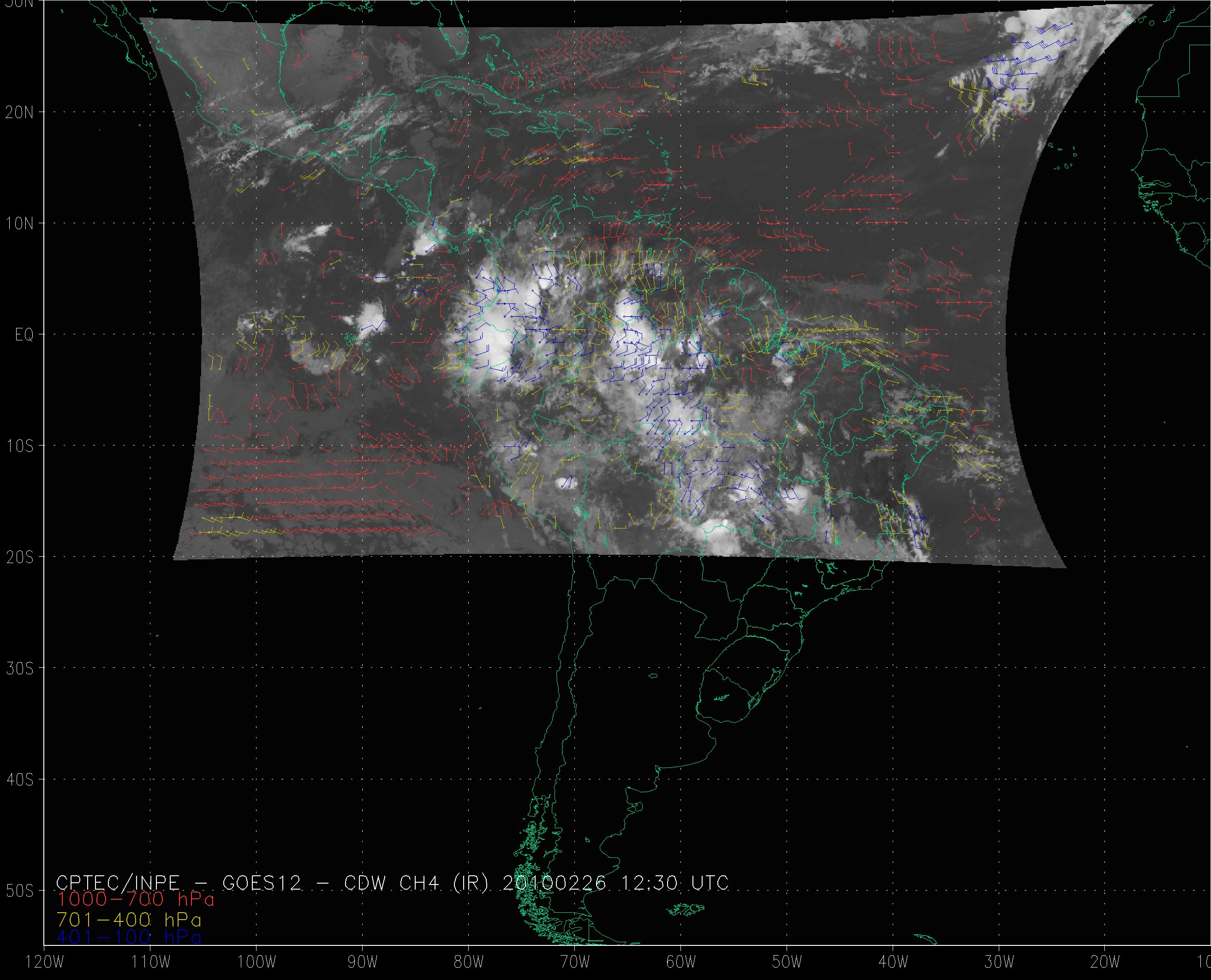Click the 10S latitude axis label
The image size is (1211, 980).
[x=19, y=446]
